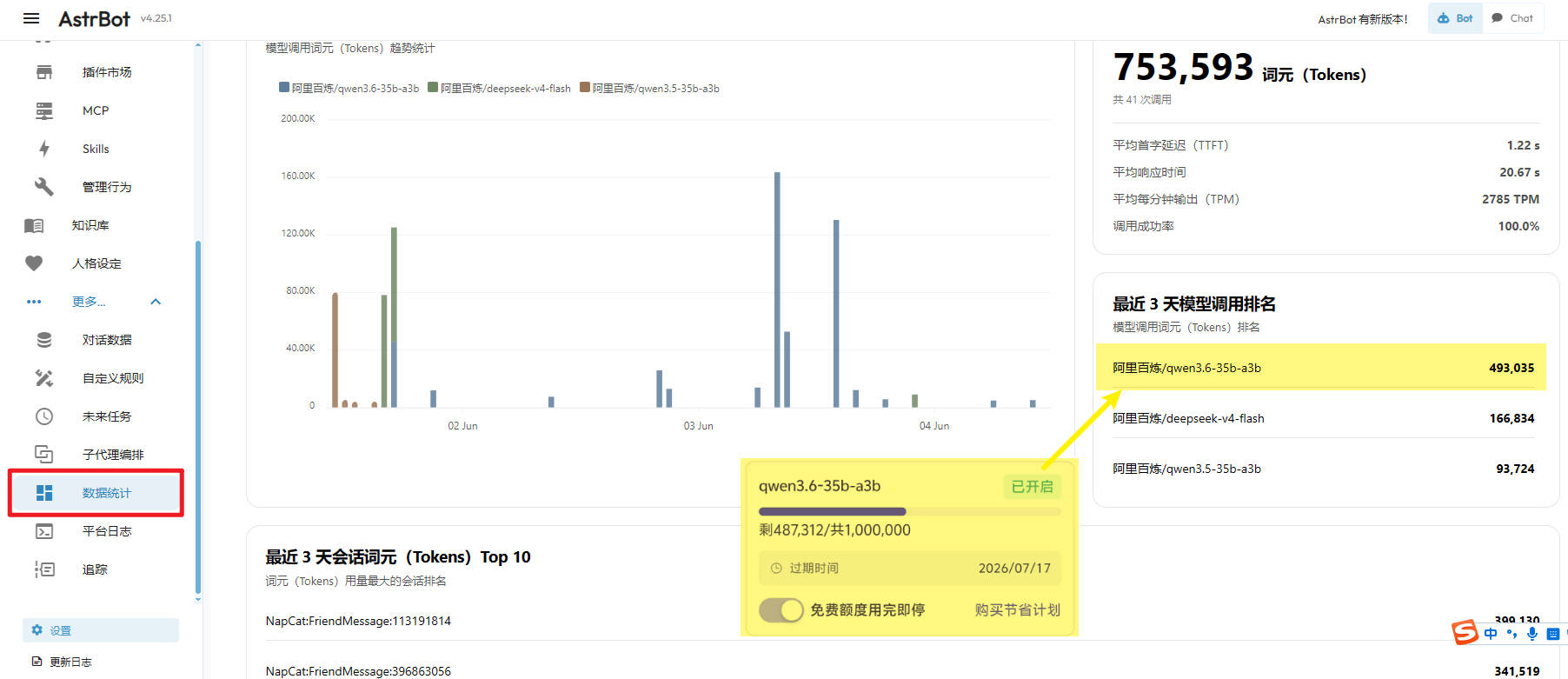Click the tallest 03 Jun chart bar
Viewport: 1568px width, 679px height.
[777, 290]
